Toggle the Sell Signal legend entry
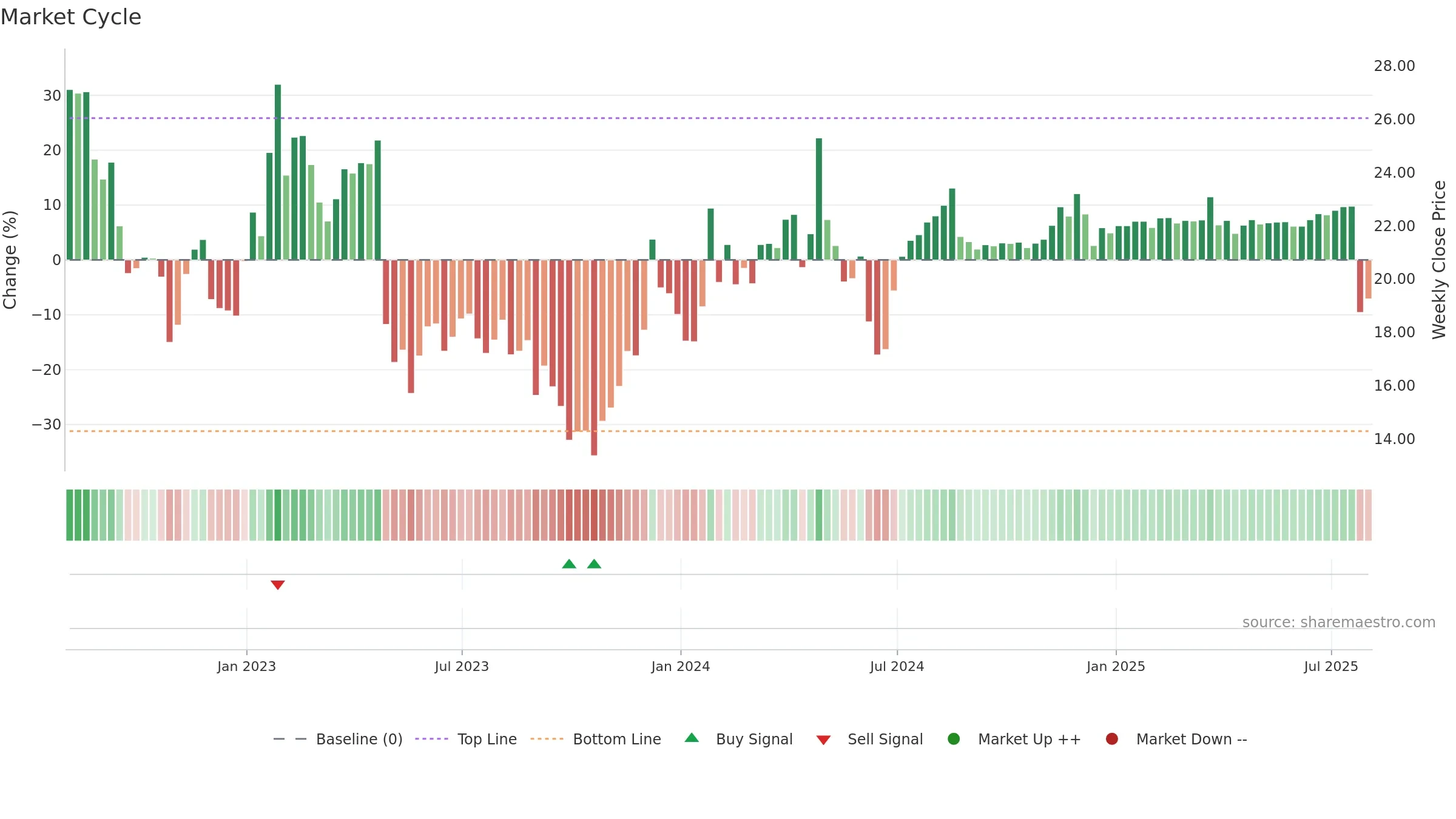Screen dimensions: 1456x819 [x=869, y=739]
